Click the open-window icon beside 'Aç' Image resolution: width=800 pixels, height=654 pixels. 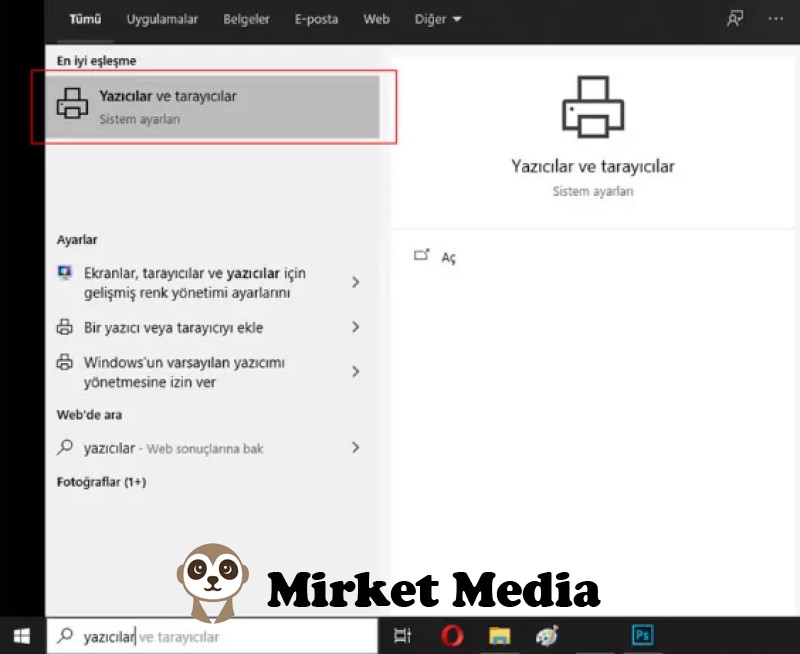[421, 255]
